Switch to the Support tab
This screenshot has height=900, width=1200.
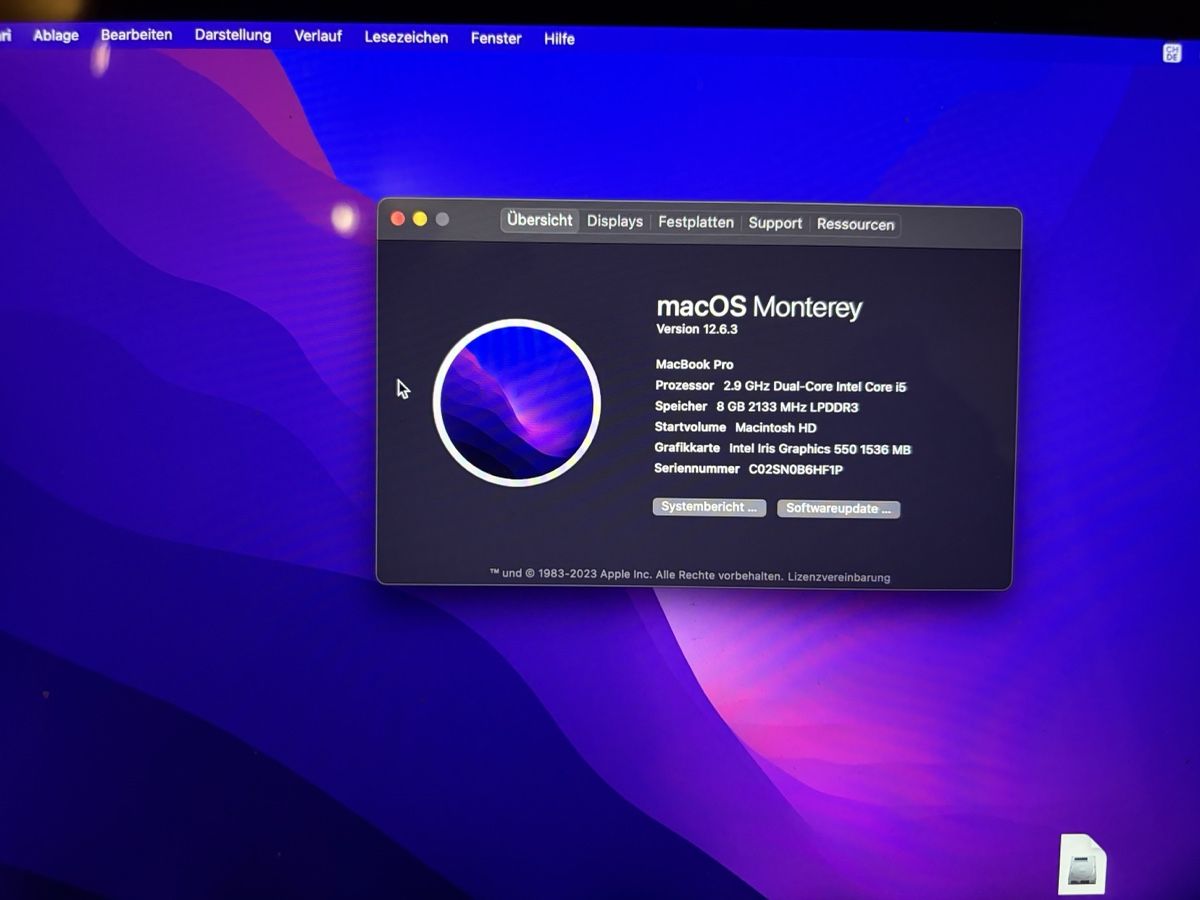click(x=775, y=223)
